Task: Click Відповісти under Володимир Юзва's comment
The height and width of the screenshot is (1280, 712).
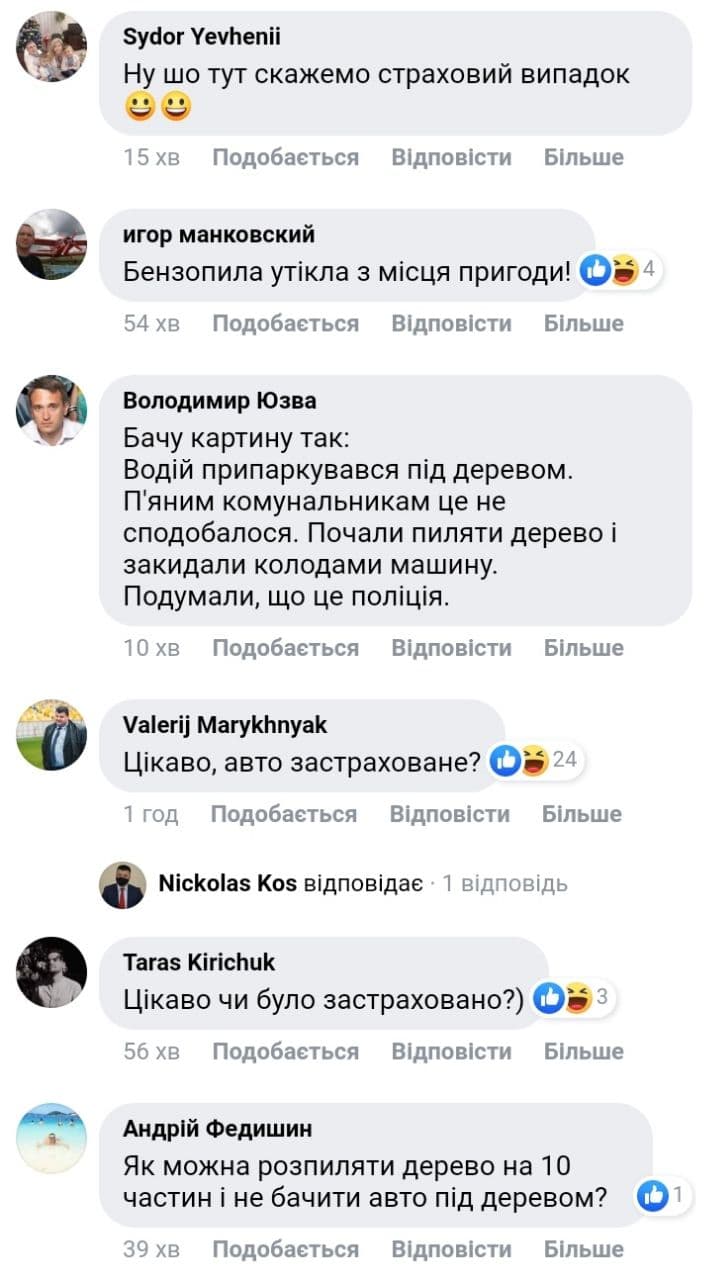Action: coord(451,648)
